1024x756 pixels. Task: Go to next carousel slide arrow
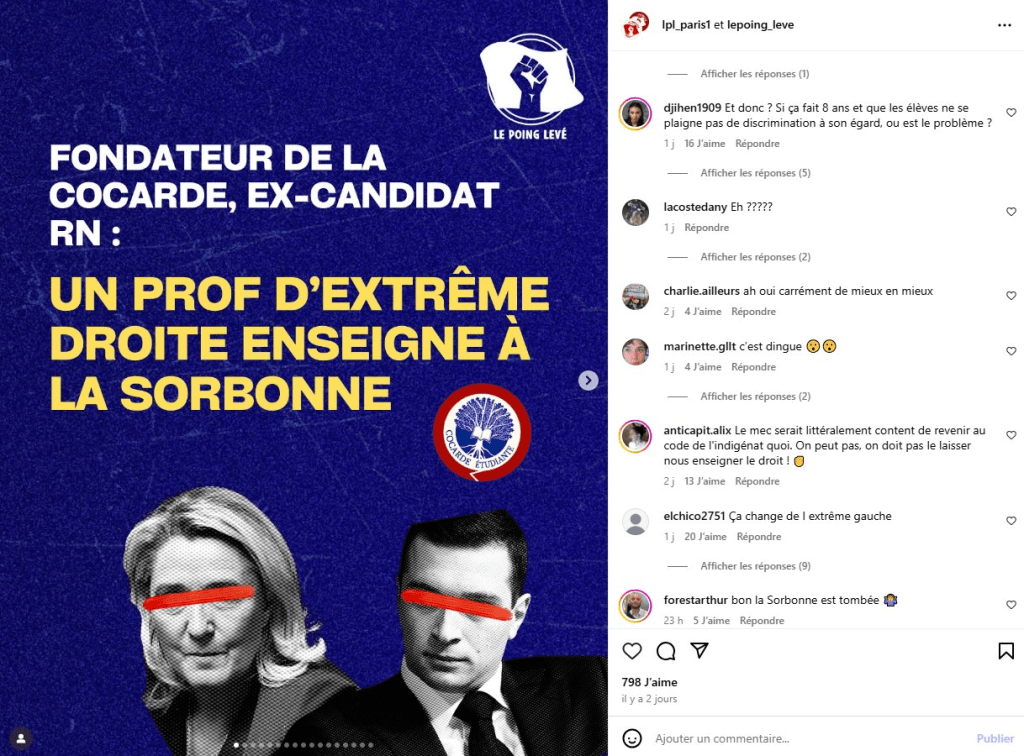(x=588, y=380)
